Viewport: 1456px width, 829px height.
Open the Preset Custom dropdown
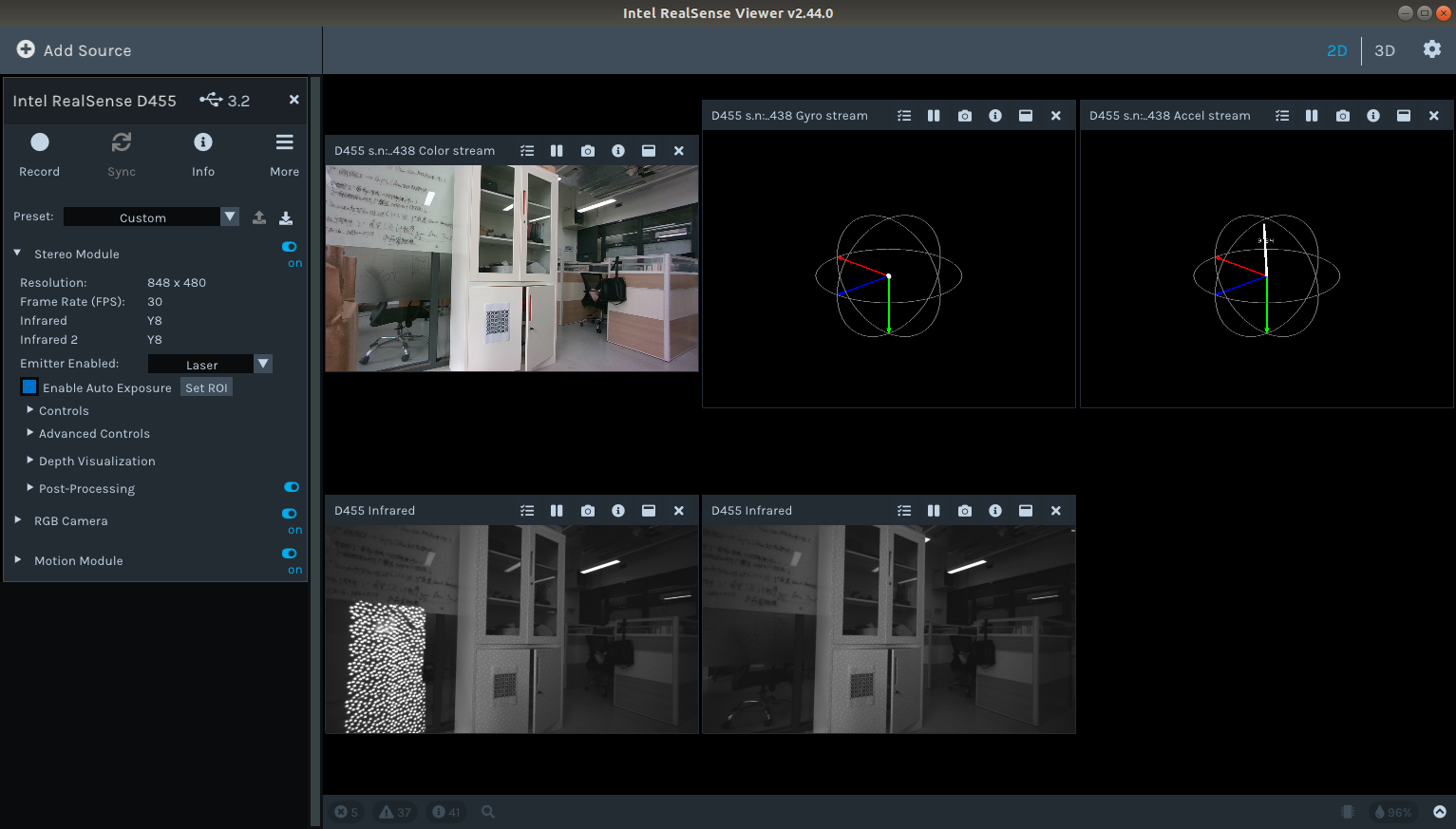click(x=152, y=217)
